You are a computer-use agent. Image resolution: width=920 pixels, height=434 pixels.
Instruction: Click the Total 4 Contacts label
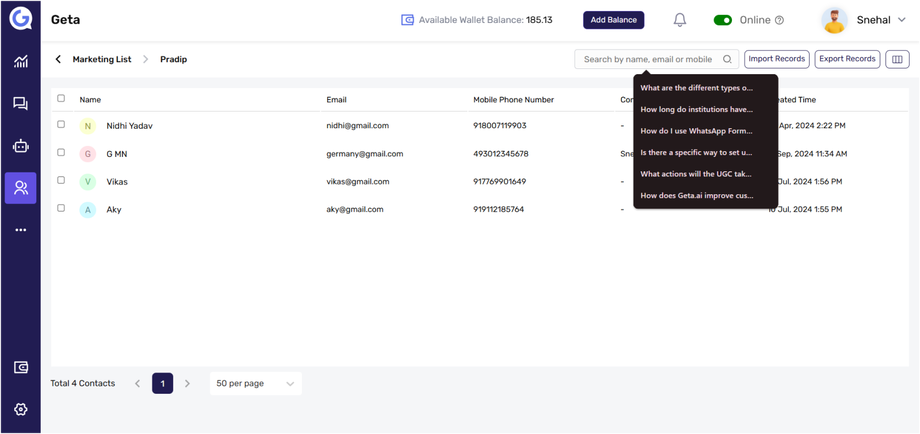tap(83, 384)
